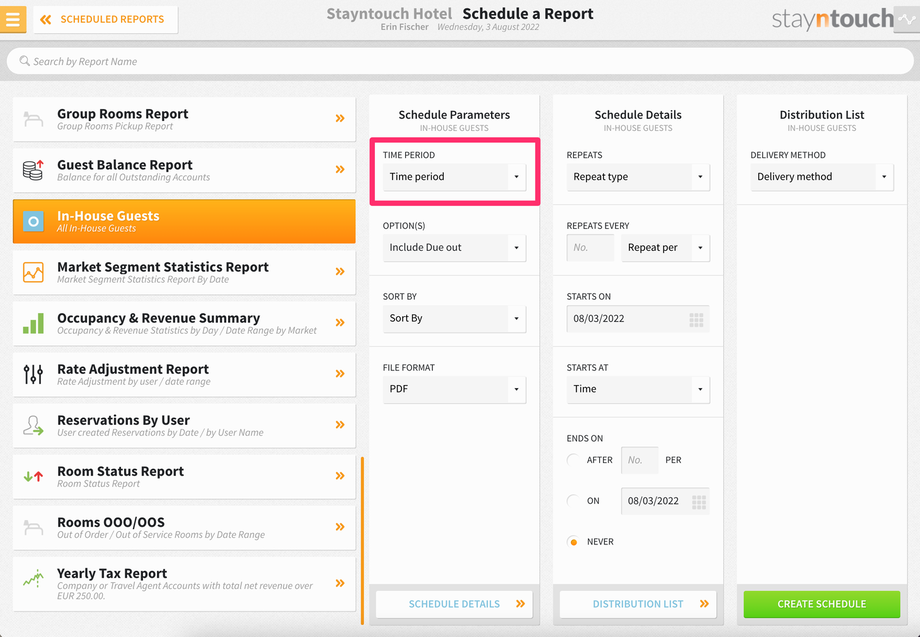
Task: Select the Occupancy & Revenue Summary title
Action: coord(158,318)
